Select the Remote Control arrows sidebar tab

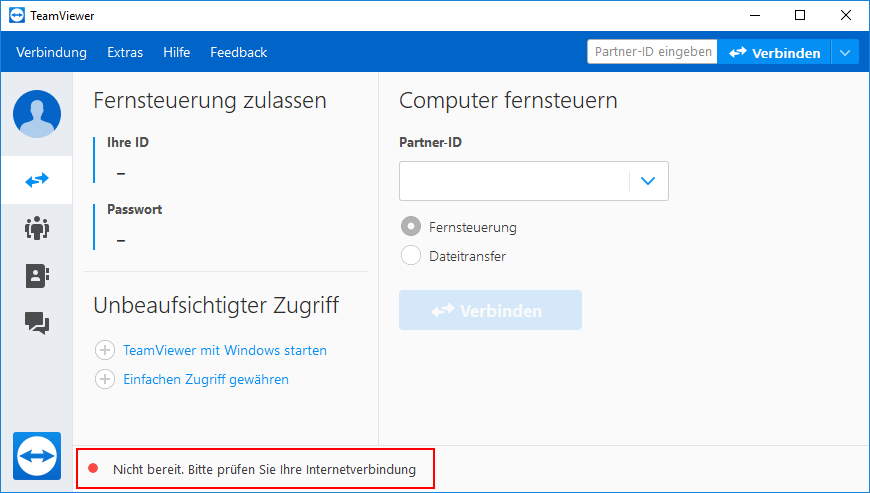(37, 180)
